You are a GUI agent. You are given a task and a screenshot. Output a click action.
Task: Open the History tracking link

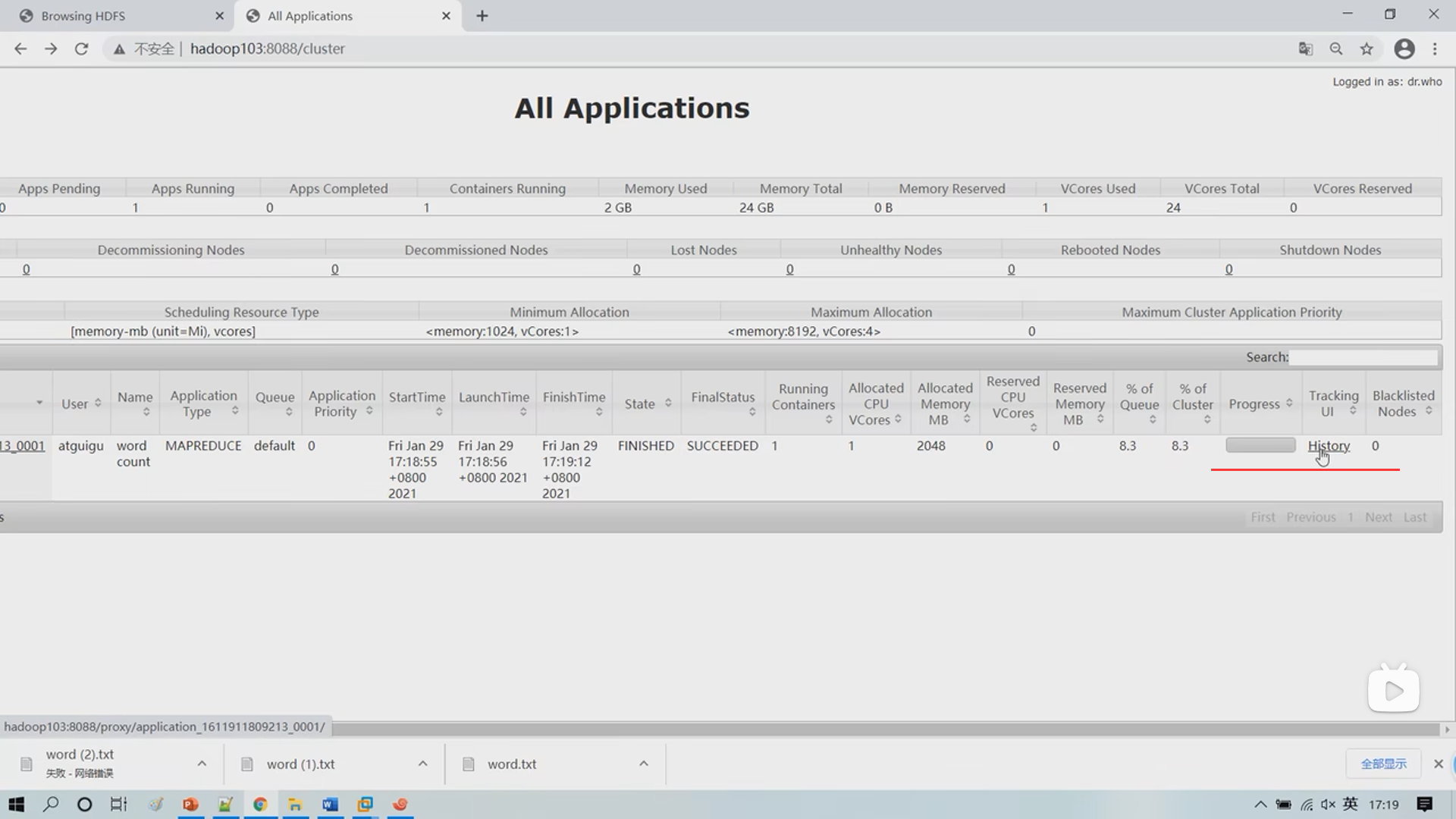pos(1329,446)
